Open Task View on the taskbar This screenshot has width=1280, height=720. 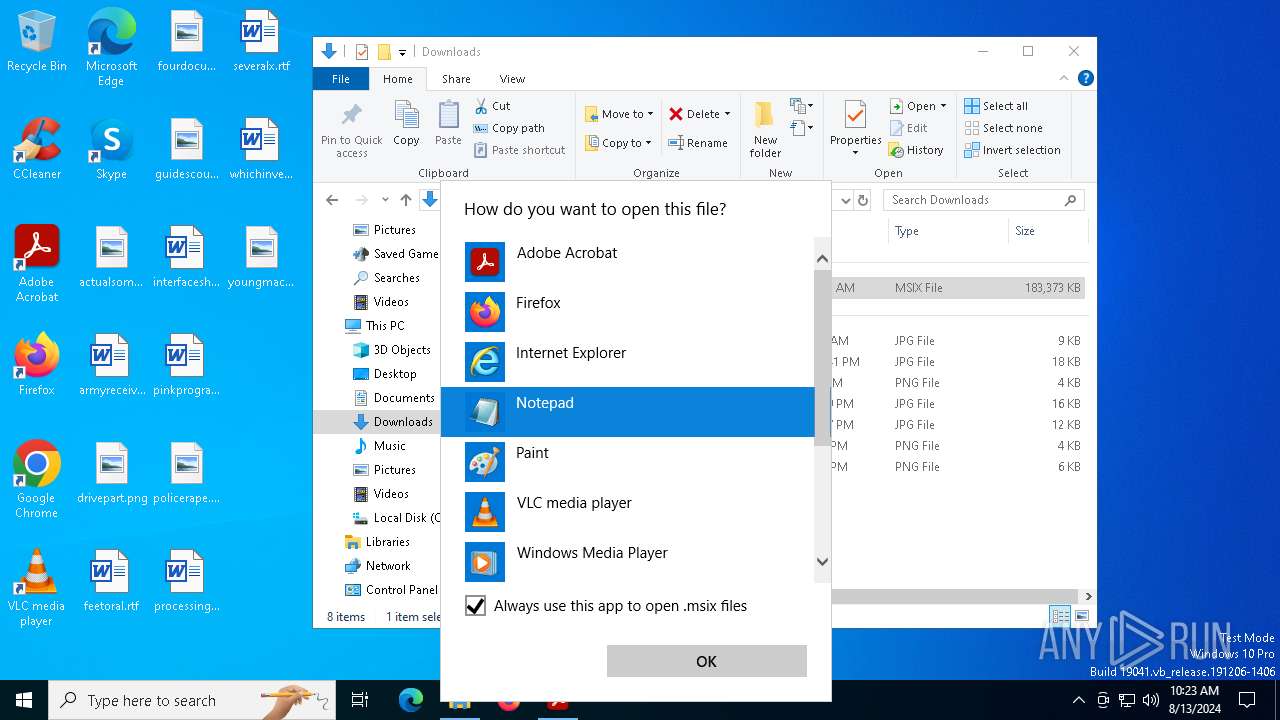coord(360,700)
